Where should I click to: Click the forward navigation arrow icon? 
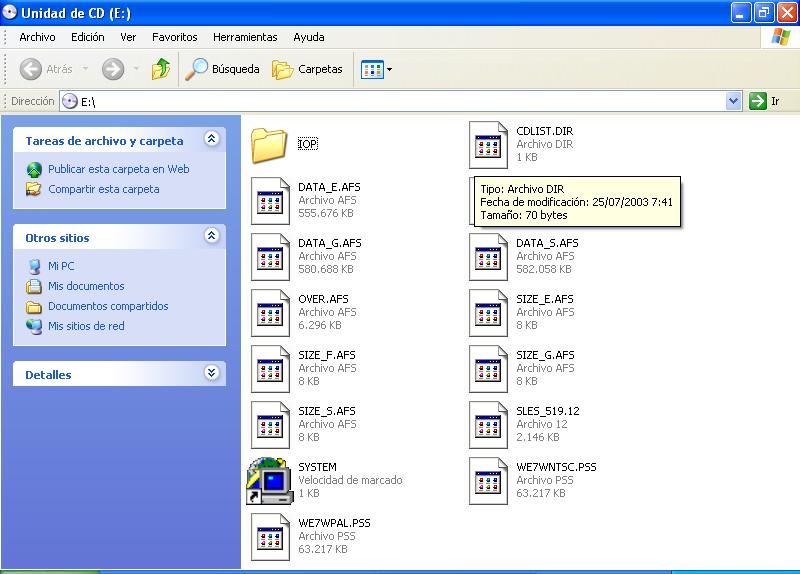[x=113, y=69]
